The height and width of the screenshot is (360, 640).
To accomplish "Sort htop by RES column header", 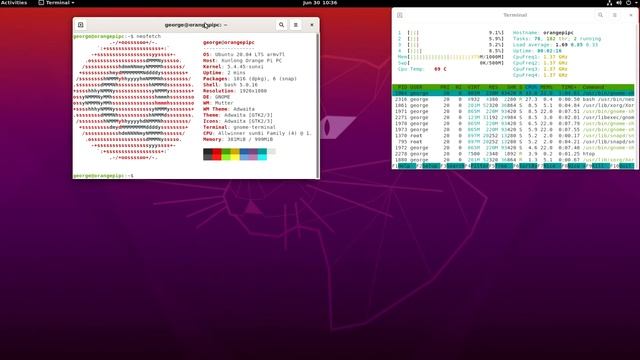I will (493, 87).
